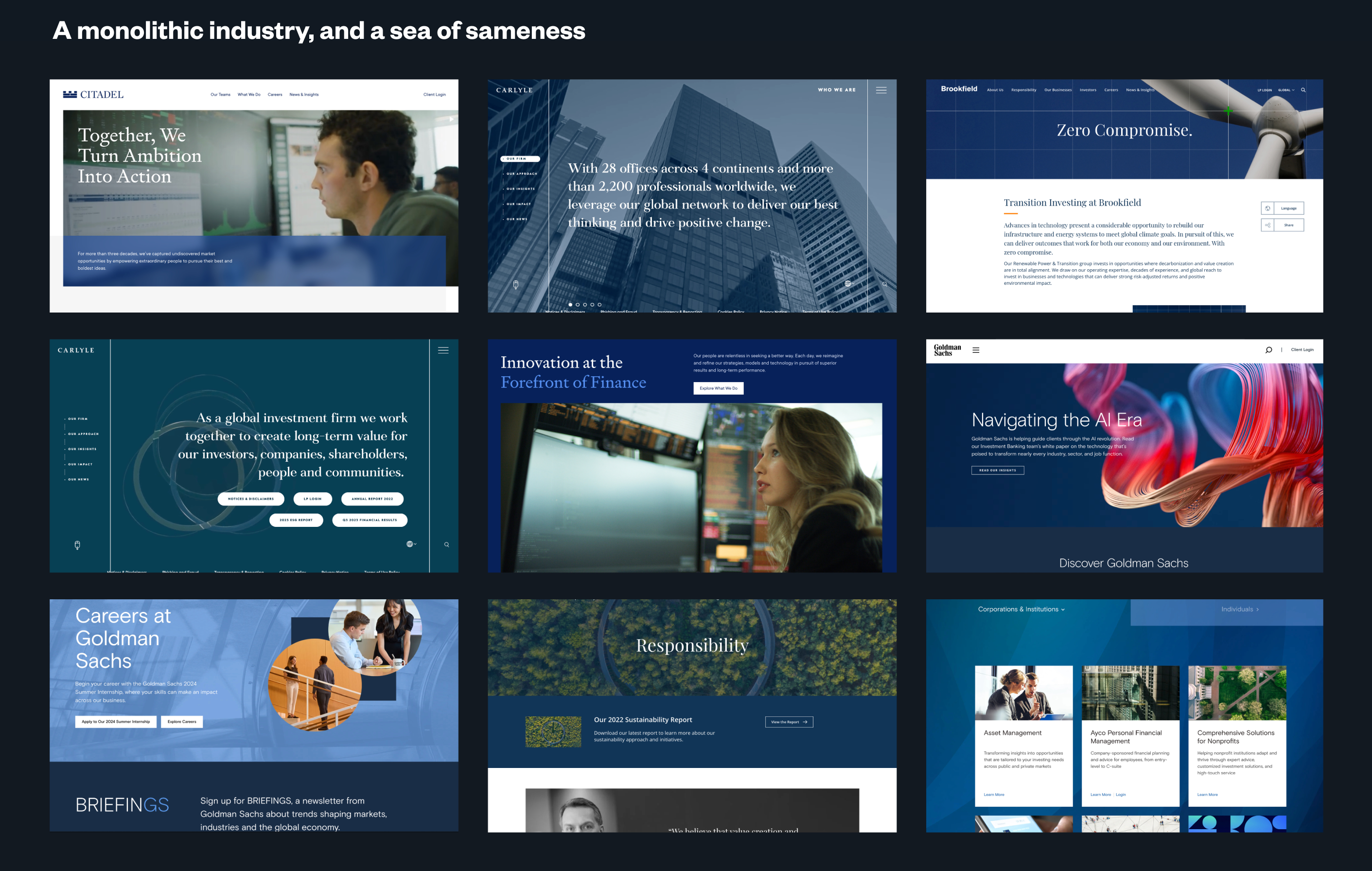Click the Explore What We Do button

718,388
